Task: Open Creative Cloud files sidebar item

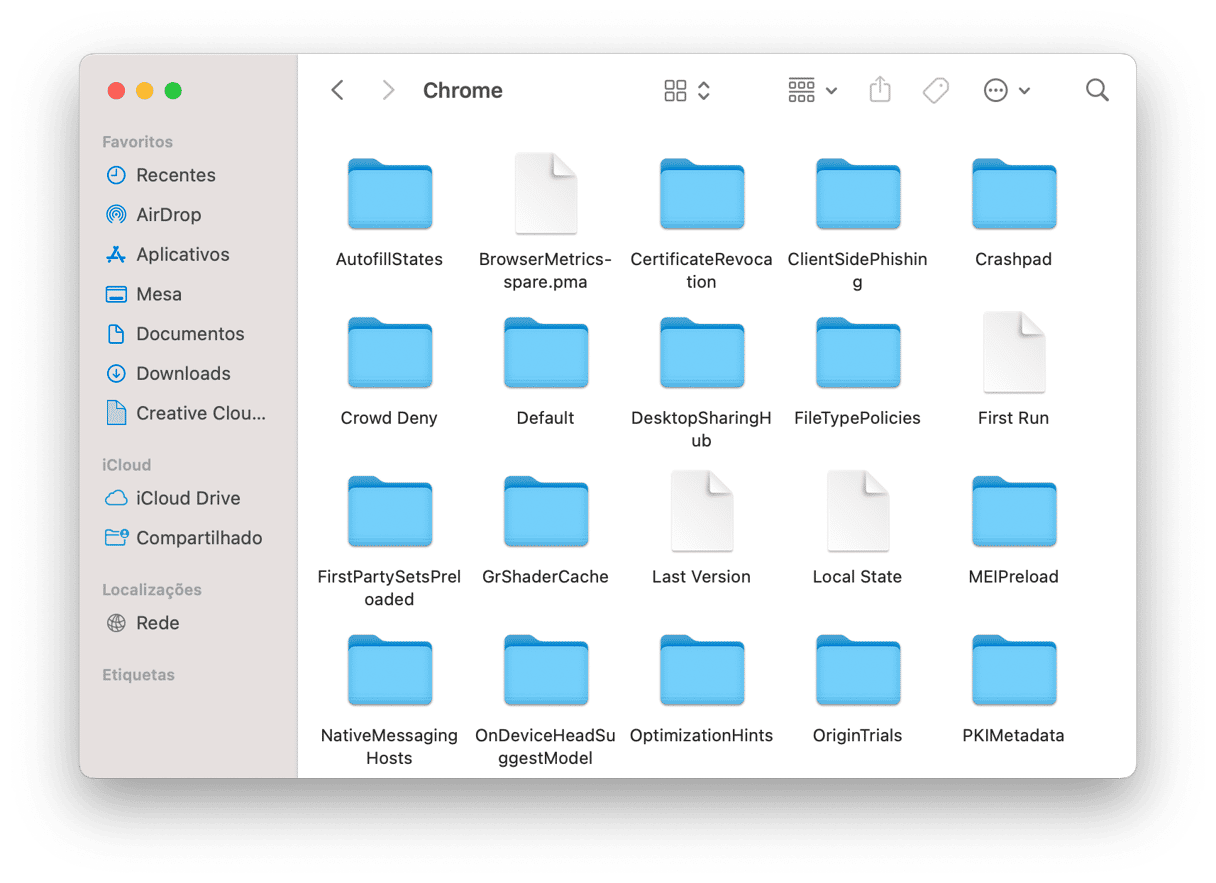Action: (x=188, y=413)
